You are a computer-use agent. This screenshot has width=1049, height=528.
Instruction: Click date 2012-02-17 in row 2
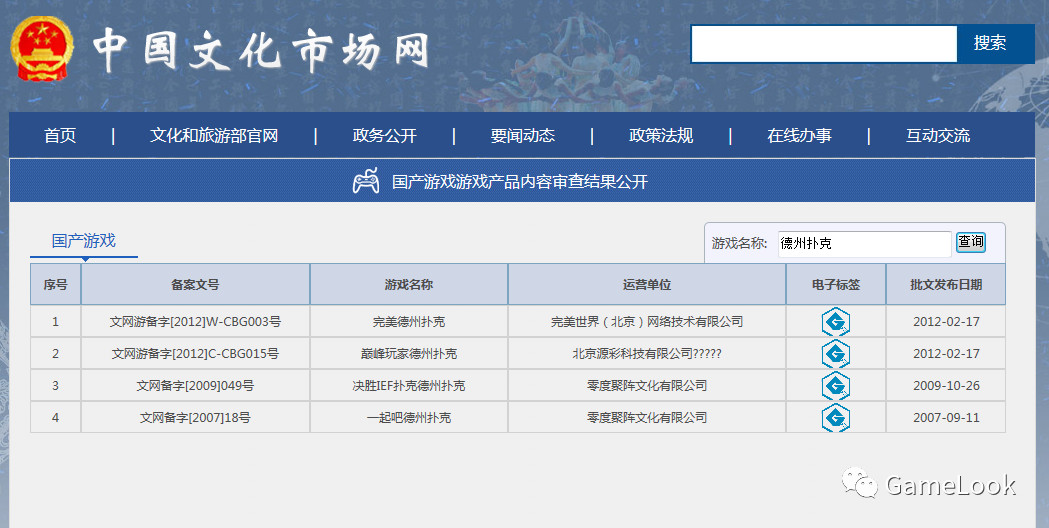(946, 354)
